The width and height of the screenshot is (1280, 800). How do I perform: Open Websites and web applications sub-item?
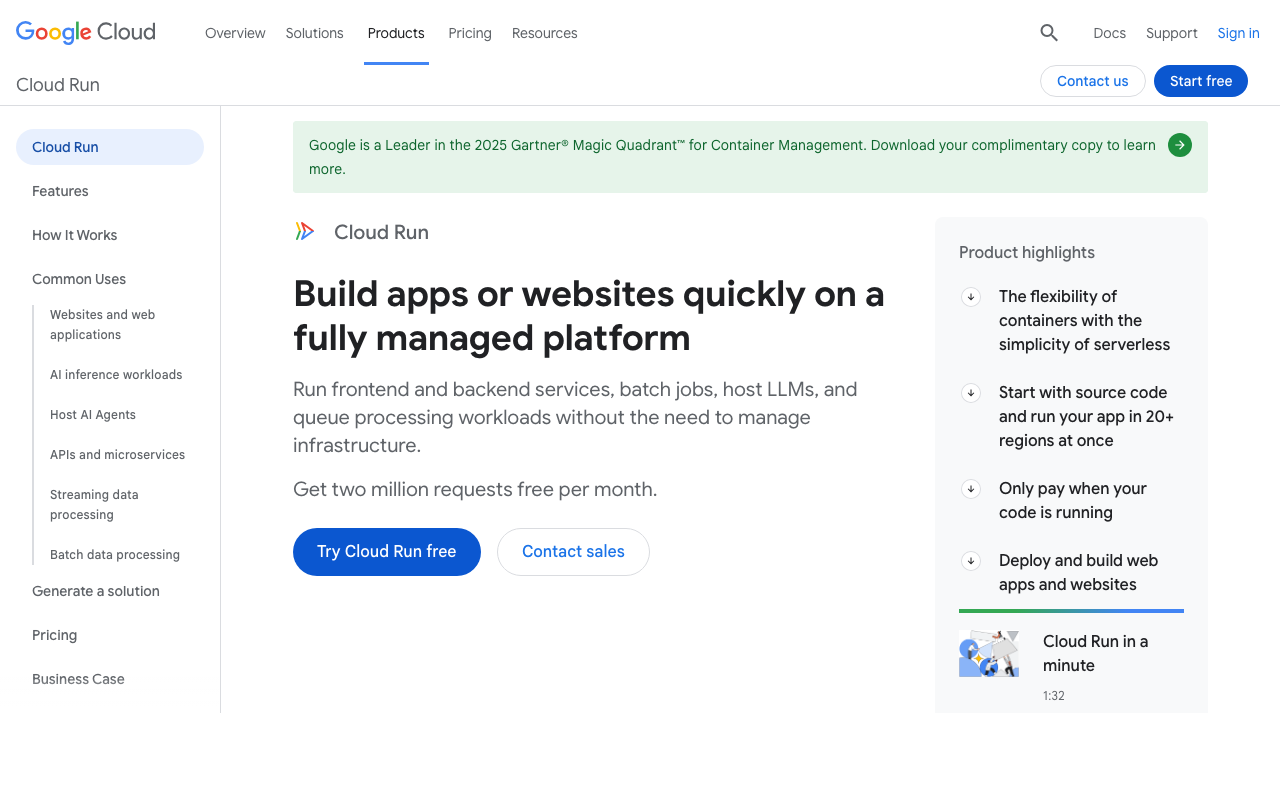[x=102, y=325]
